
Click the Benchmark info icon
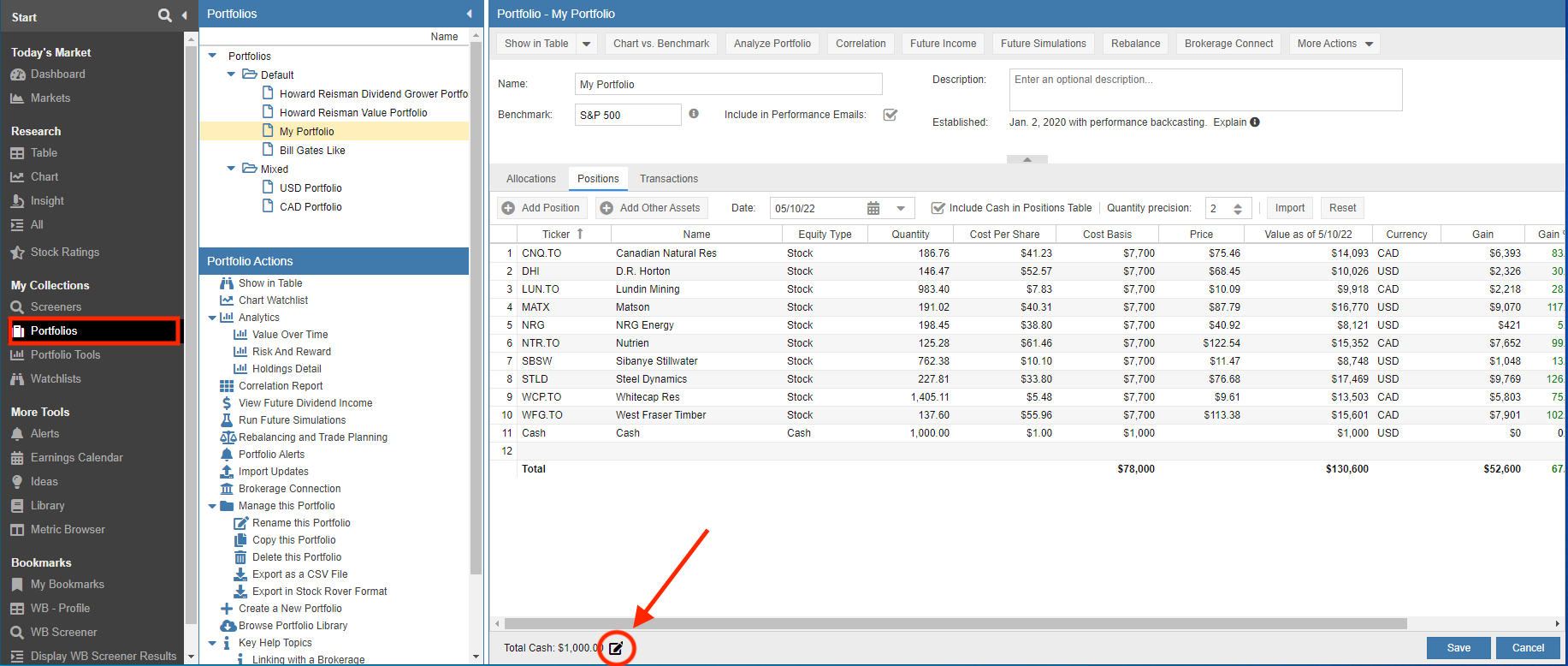694,114
